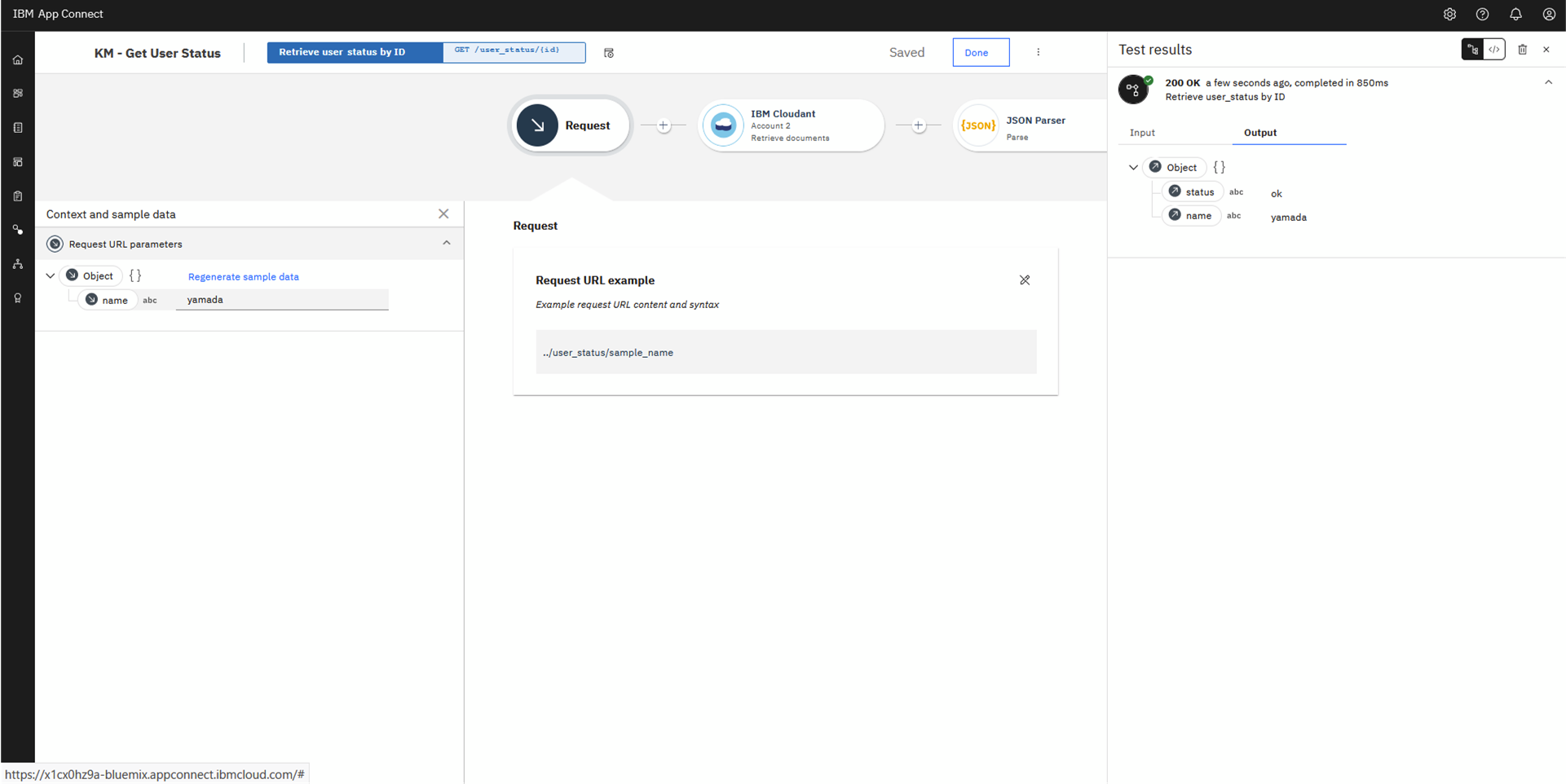Click the curly braces beside the Output Object

click(x=1219, y=167)
